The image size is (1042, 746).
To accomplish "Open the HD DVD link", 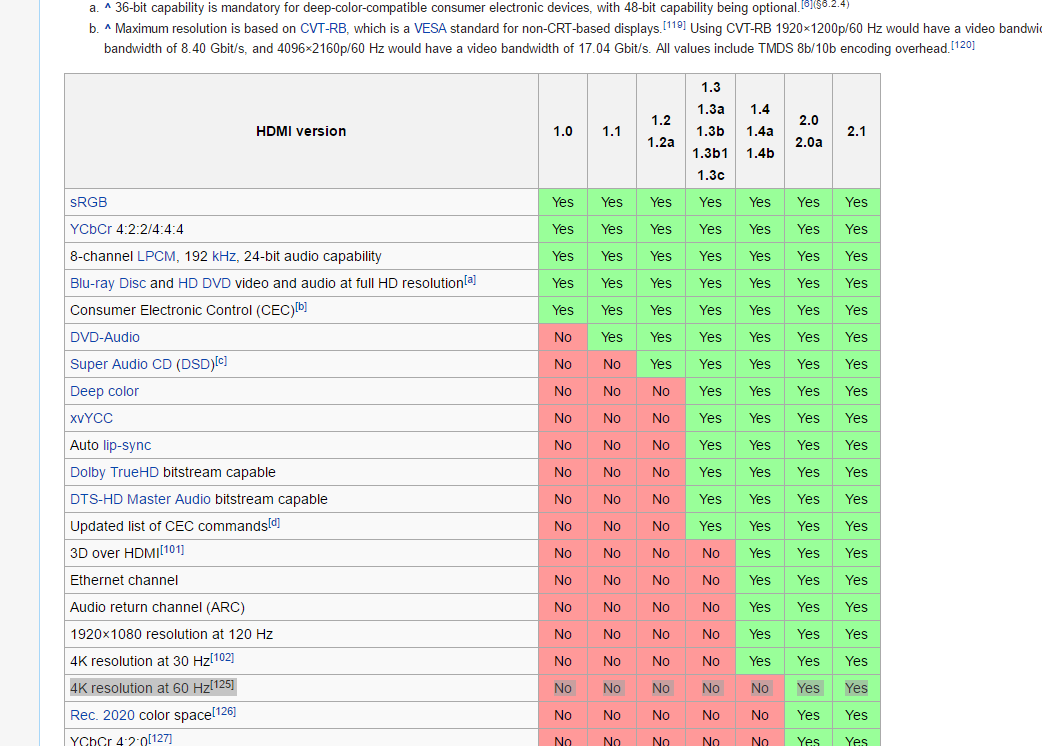I will click(204, 283).
